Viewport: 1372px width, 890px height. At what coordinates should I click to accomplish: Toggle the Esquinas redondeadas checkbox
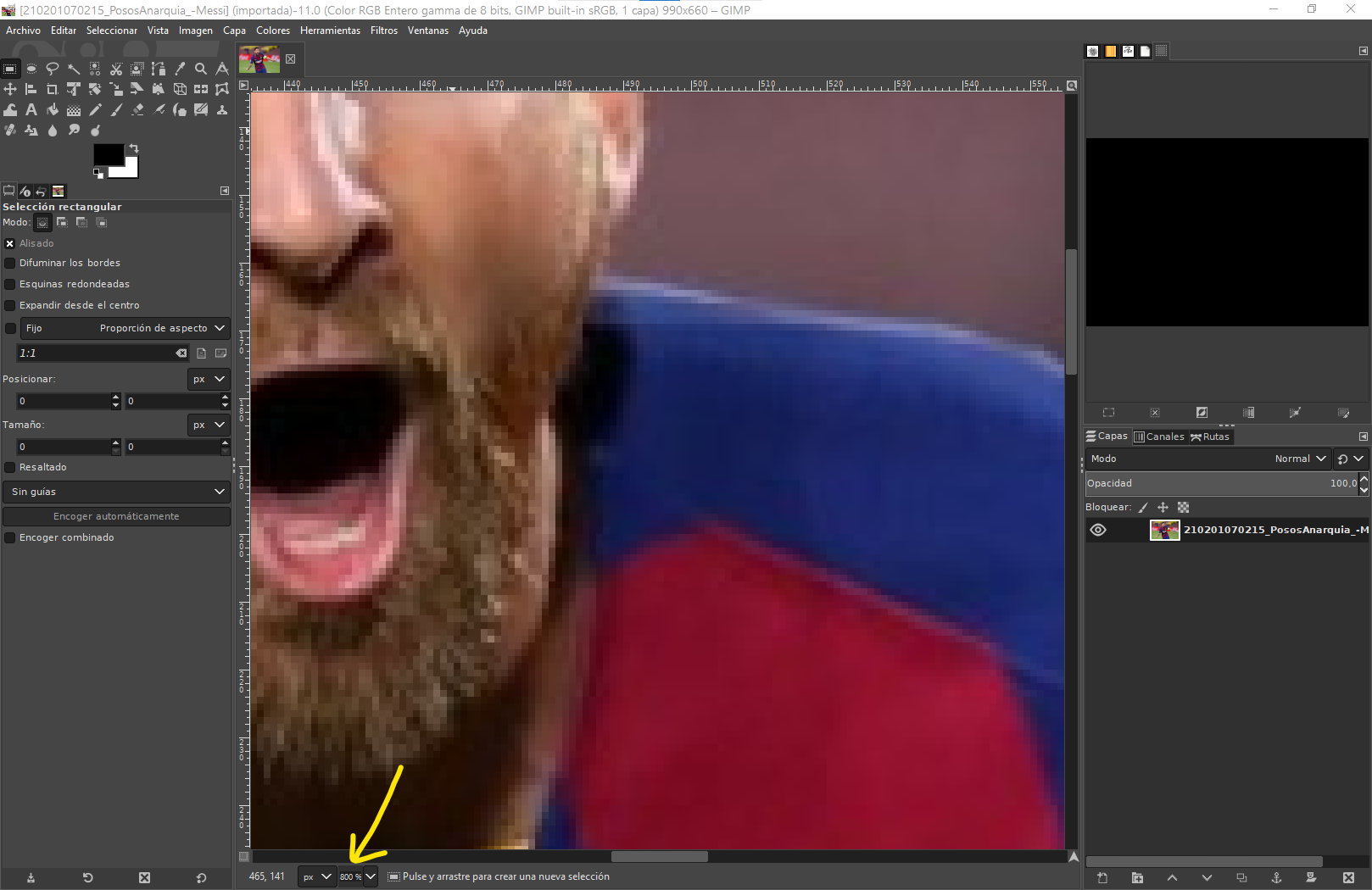(x=10, y=284)
